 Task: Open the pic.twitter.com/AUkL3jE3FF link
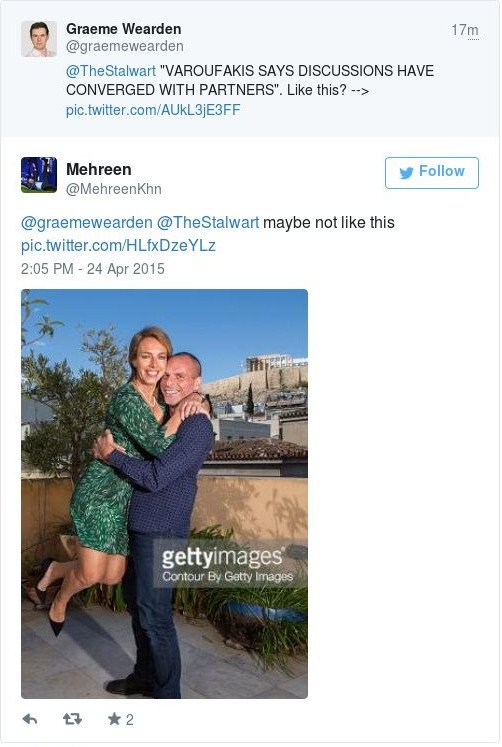click(x=153, y=110)
